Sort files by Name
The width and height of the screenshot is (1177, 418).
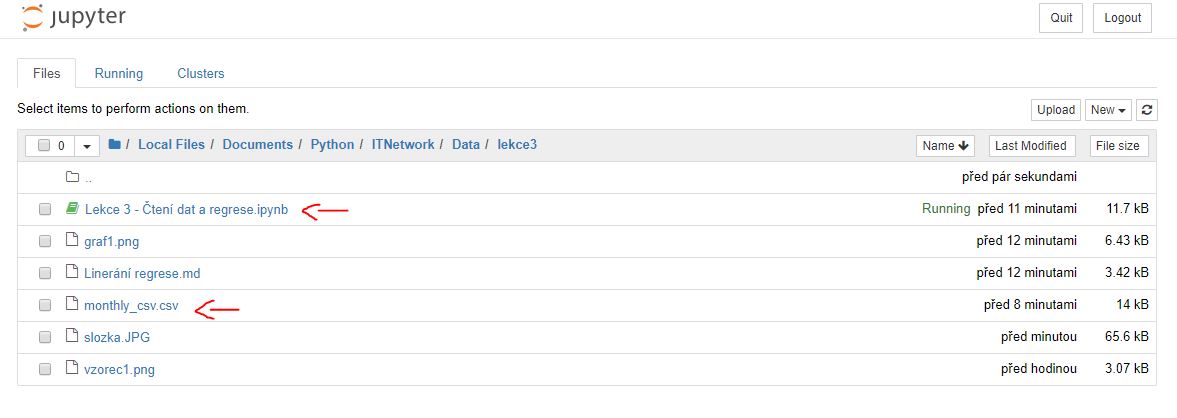coord(945,146)
